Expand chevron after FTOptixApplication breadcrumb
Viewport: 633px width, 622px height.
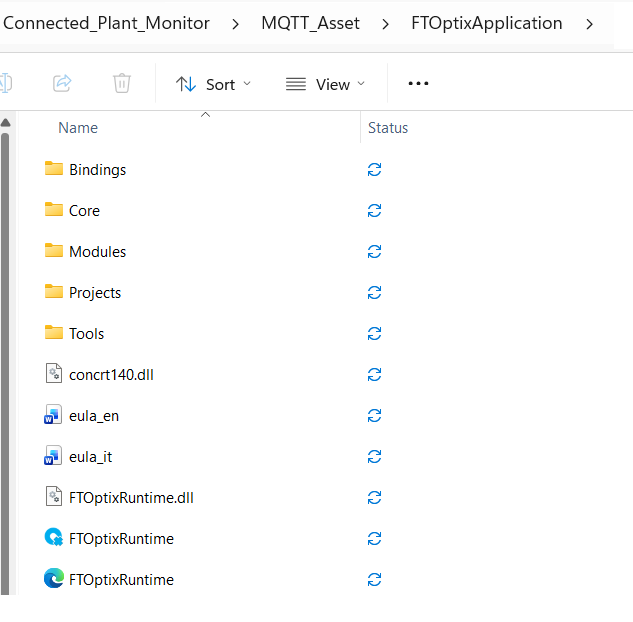click(x=589, y=24)
